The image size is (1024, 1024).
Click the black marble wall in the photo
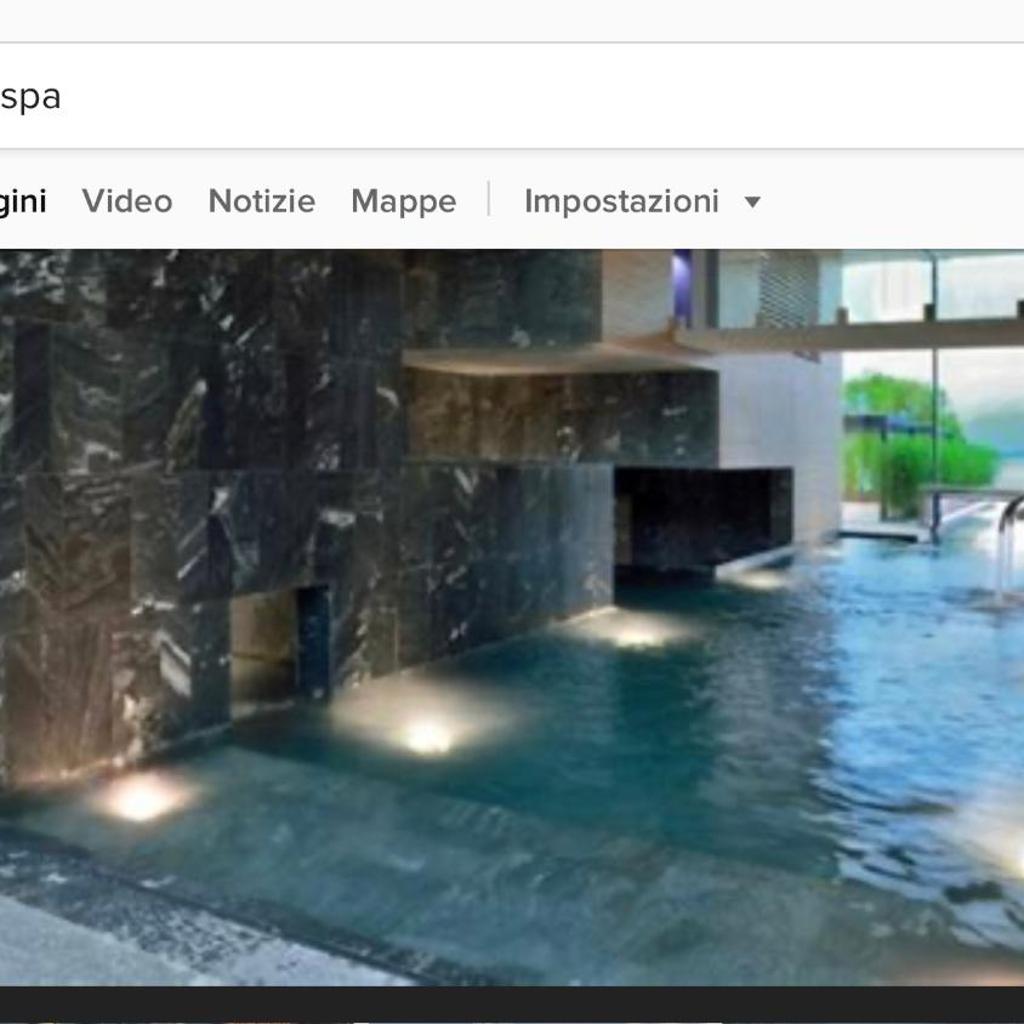(200, 420)
